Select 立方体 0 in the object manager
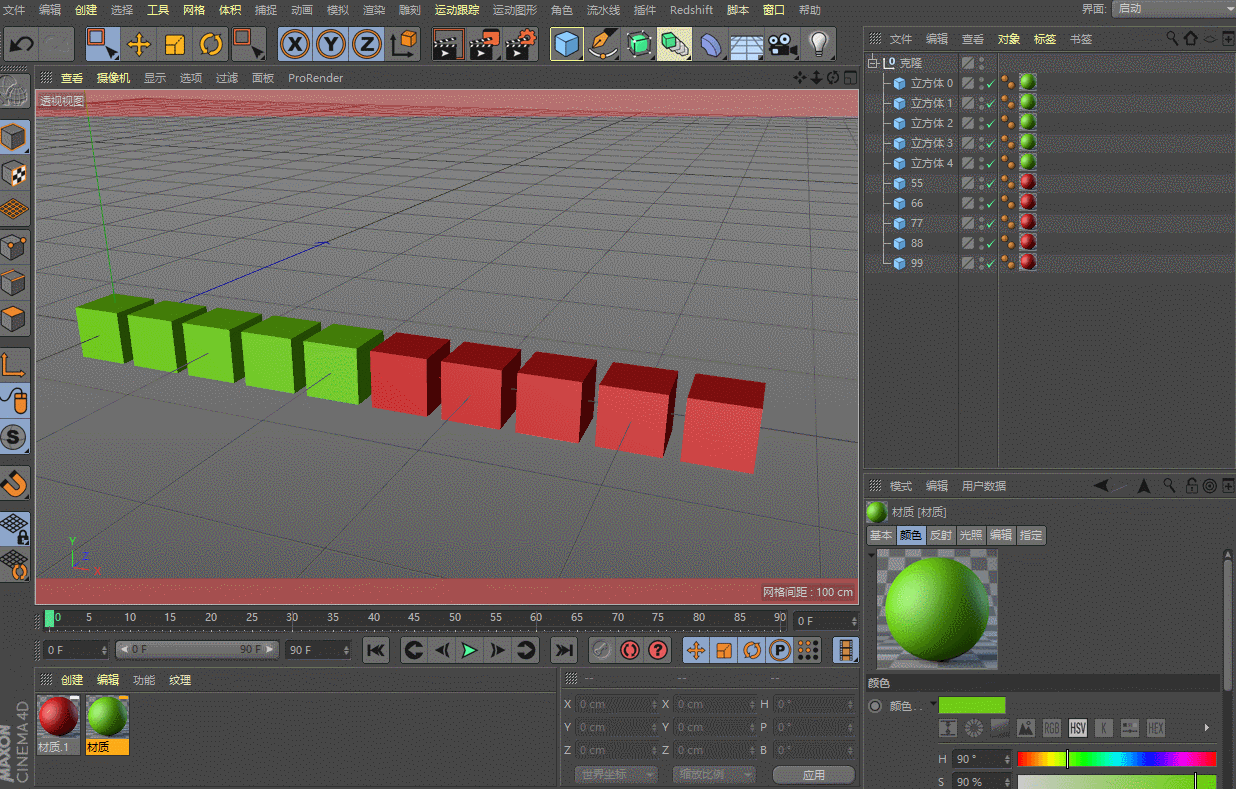 932,83
